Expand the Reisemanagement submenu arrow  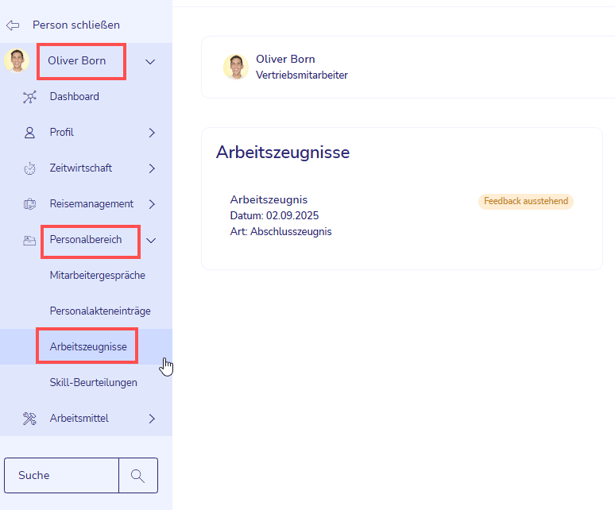[x=152, y=204]
